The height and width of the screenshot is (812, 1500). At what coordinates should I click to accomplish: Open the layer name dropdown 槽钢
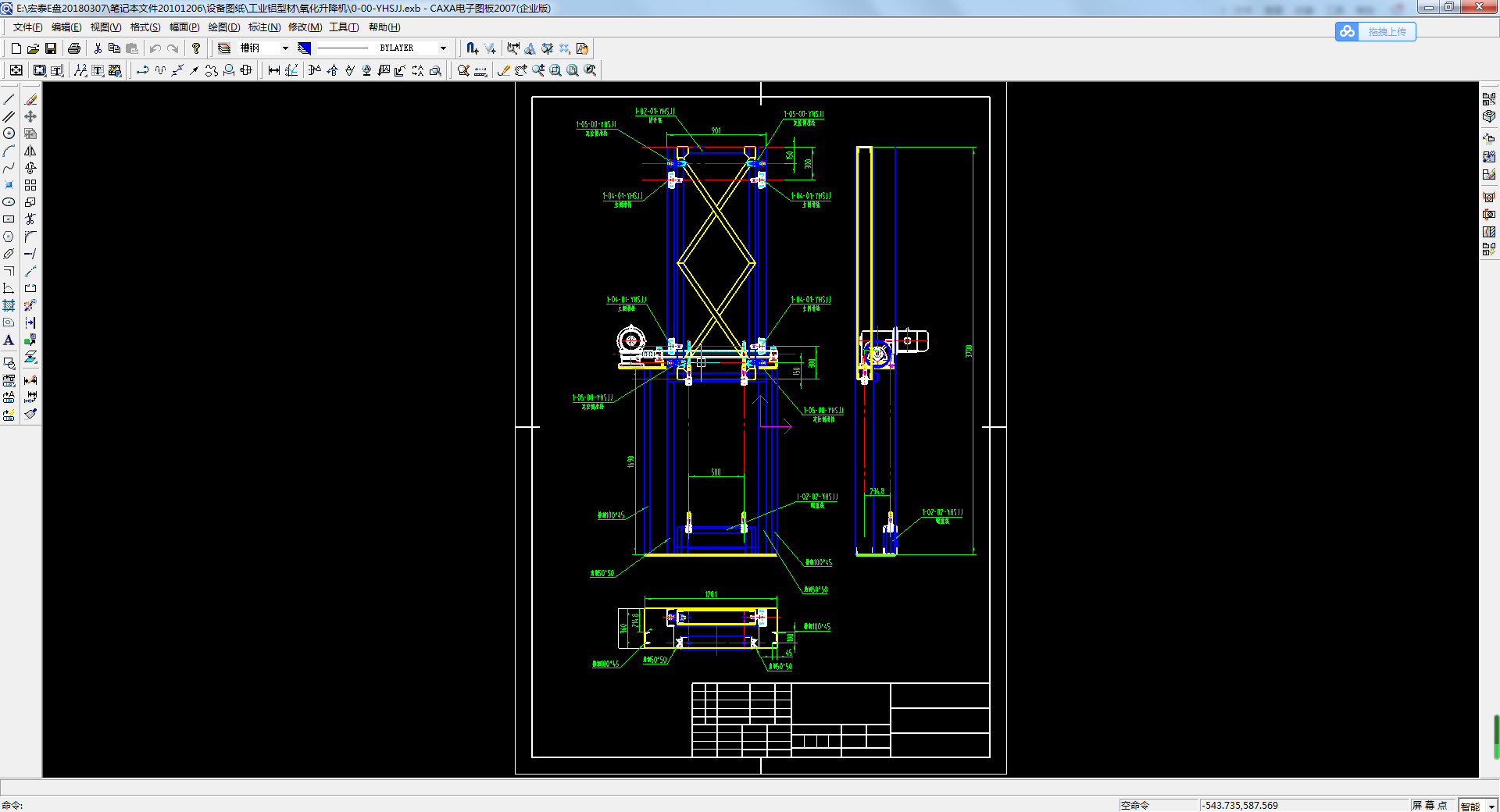click(x=285, y=48)
